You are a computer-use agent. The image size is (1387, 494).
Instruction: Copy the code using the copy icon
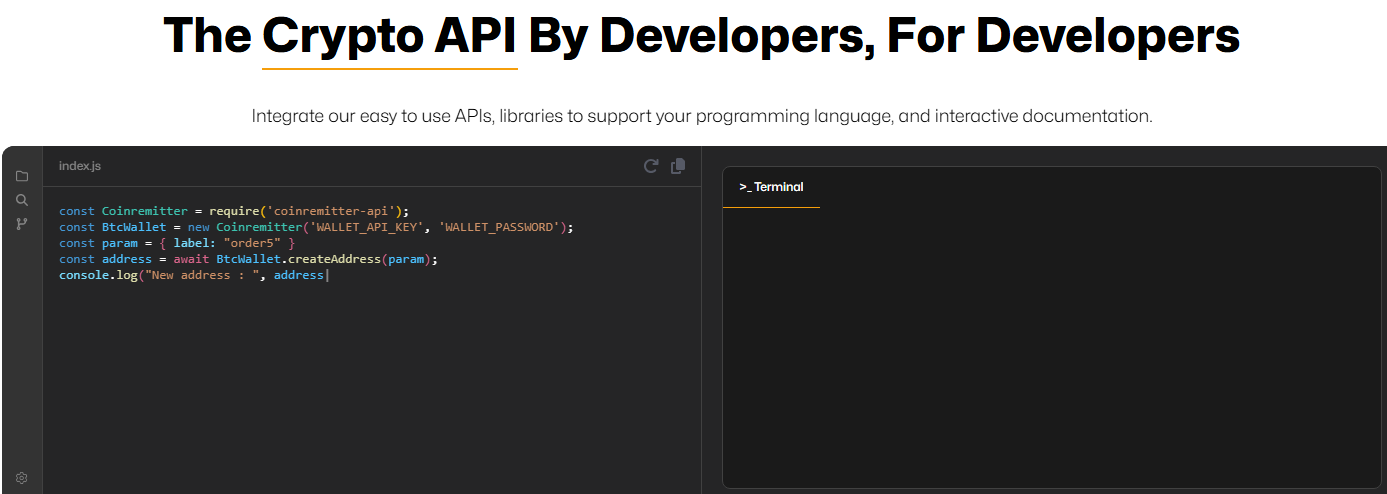pos(678,166)
